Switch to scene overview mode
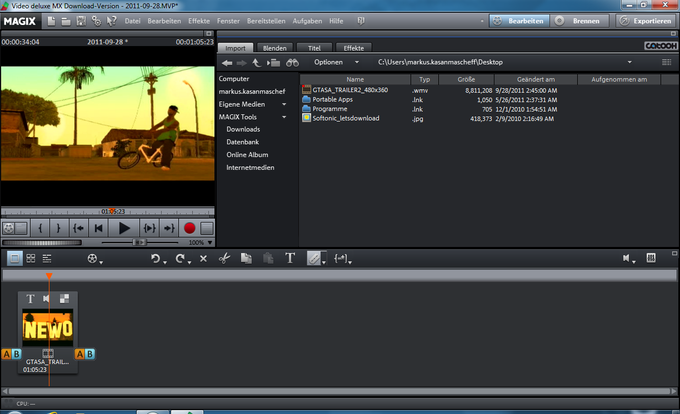 click(x=31, y=258)
